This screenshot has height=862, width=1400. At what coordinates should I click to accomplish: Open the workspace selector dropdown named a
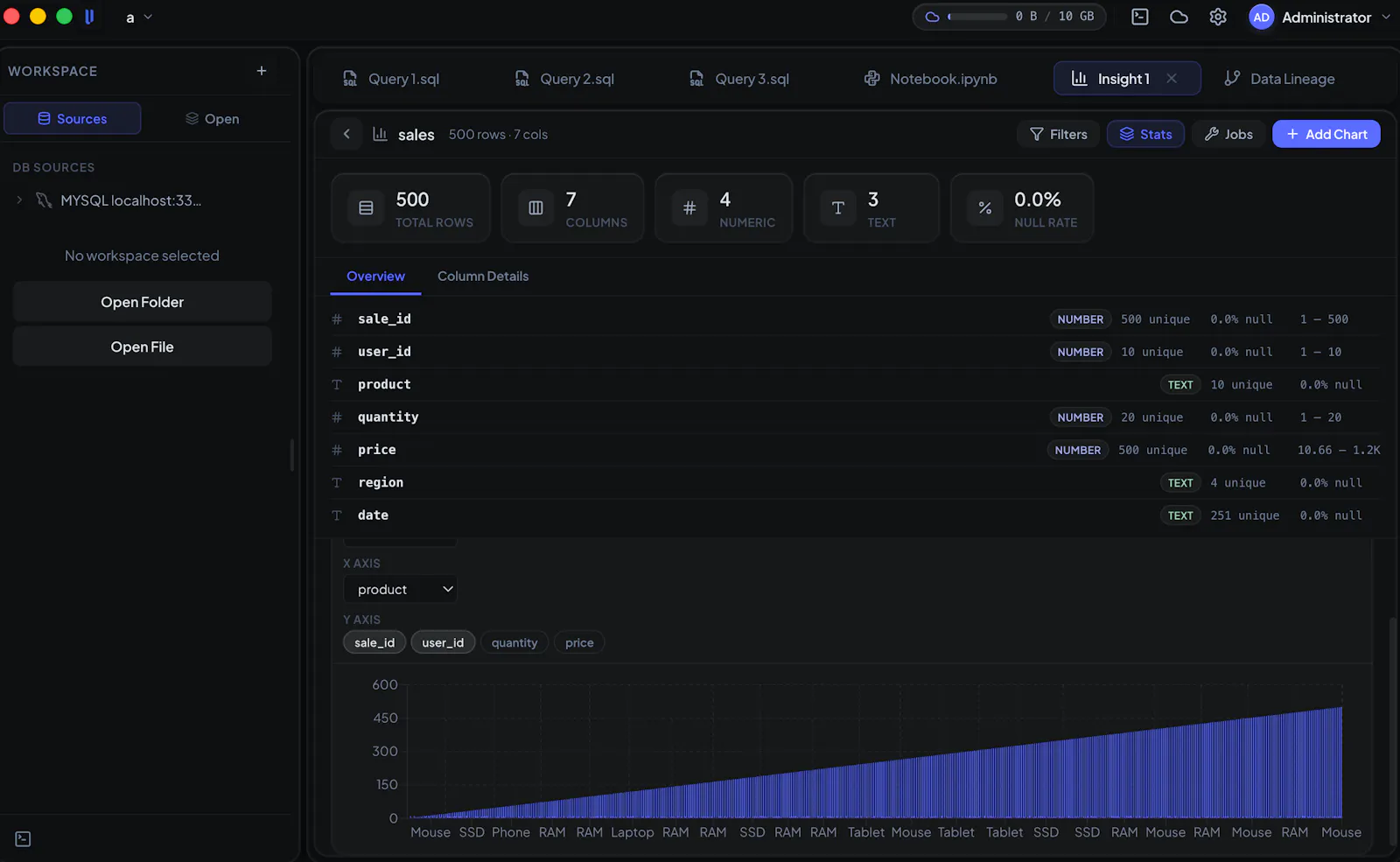tap(139, 18)
